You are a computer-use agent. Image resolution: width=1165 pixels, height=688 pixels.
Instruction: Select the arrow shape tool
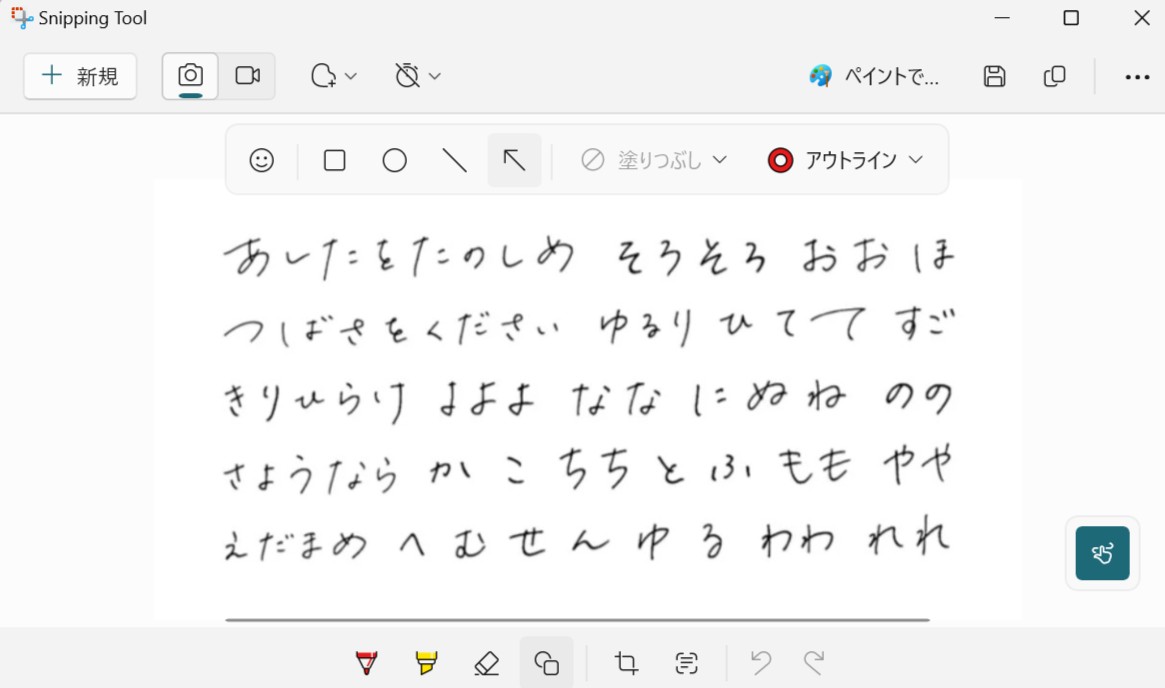[x=514, y=159]
